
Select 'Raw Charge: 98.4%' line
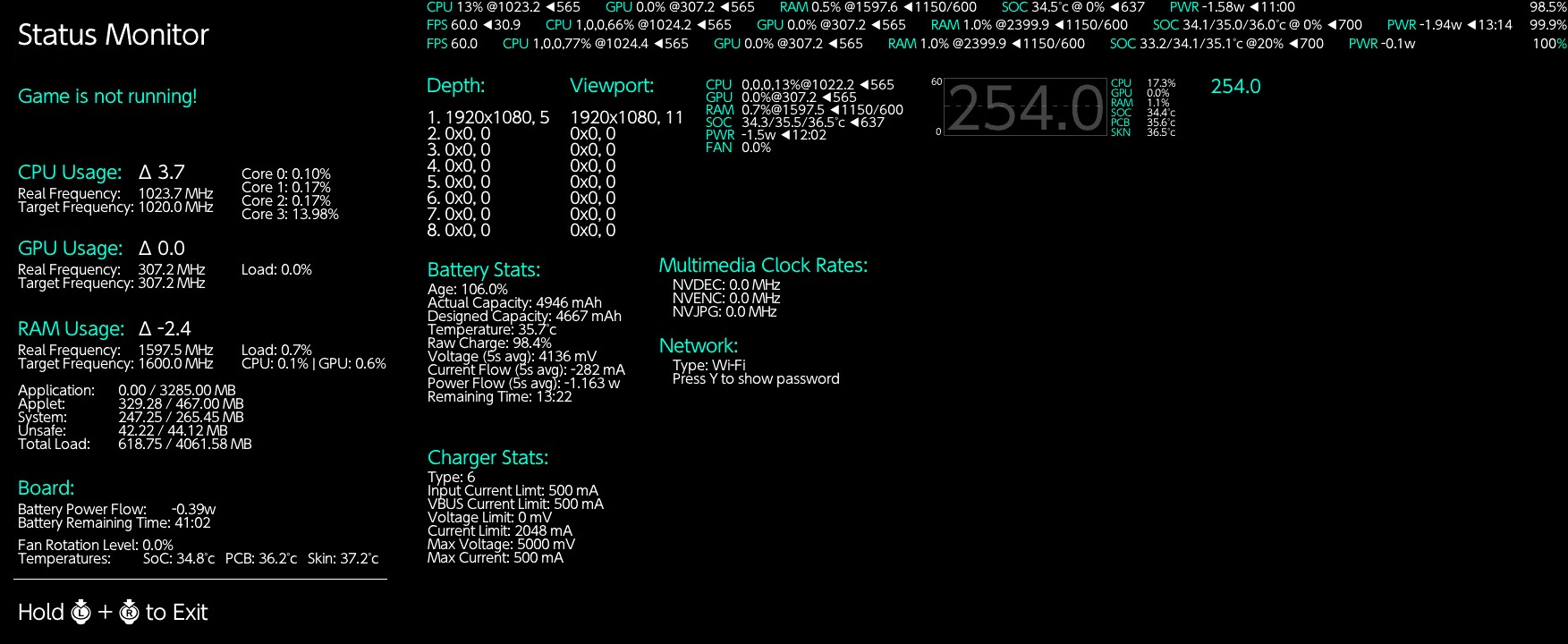[489, 343]
